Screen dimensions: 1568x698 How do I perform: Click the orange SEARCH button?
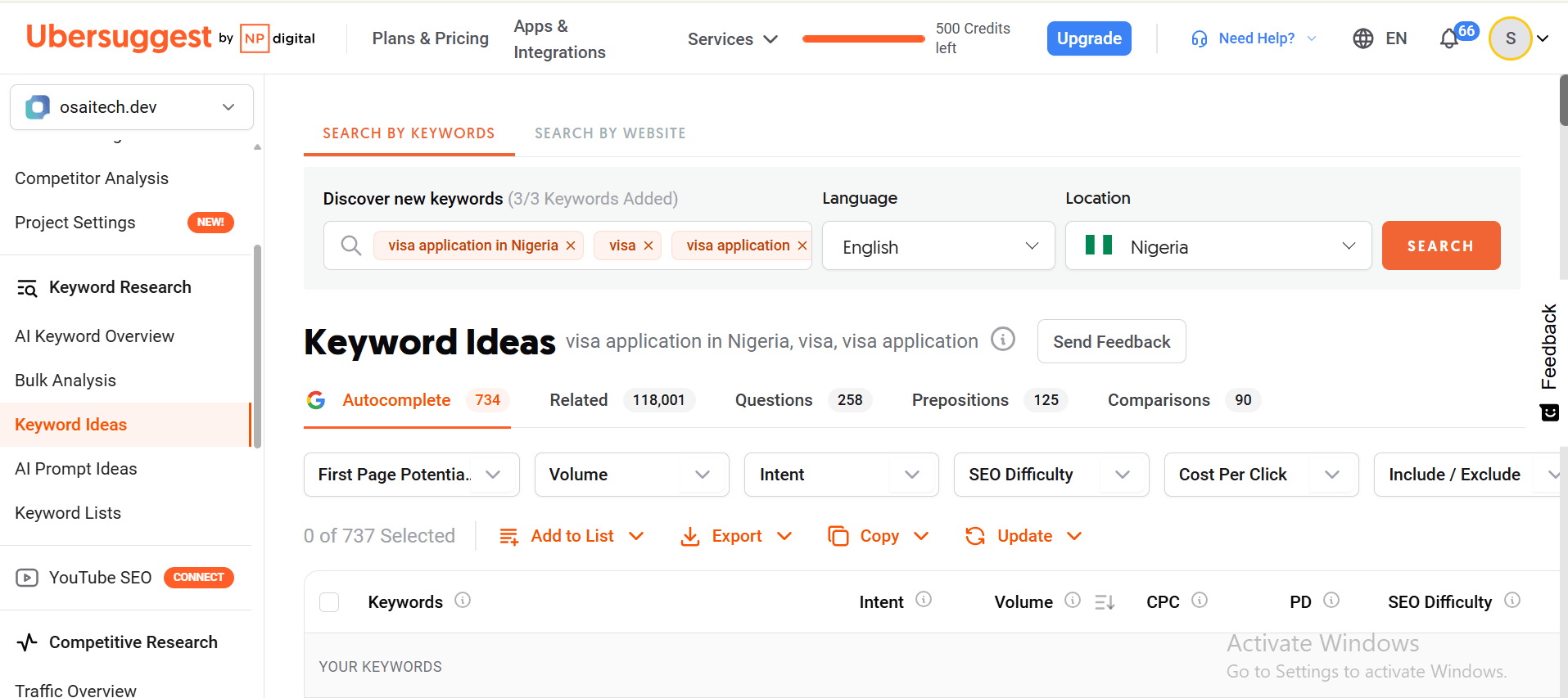(1441, 245)
